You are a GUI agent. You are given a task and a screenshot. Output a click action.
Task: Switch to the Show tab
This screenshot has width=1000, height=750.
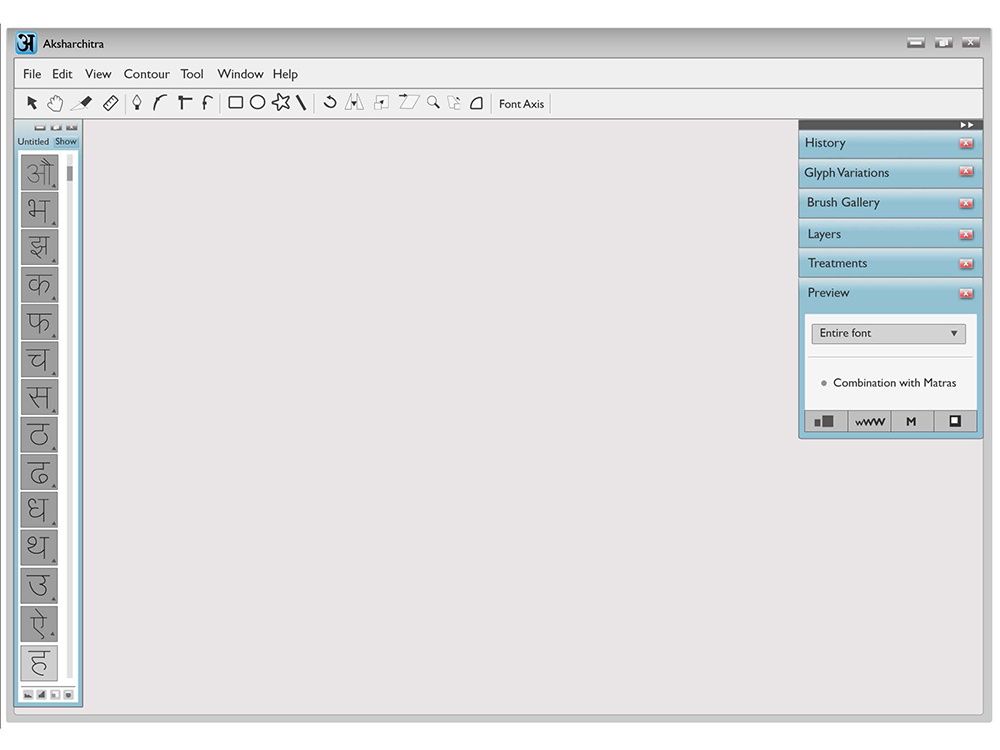(66, 142)
